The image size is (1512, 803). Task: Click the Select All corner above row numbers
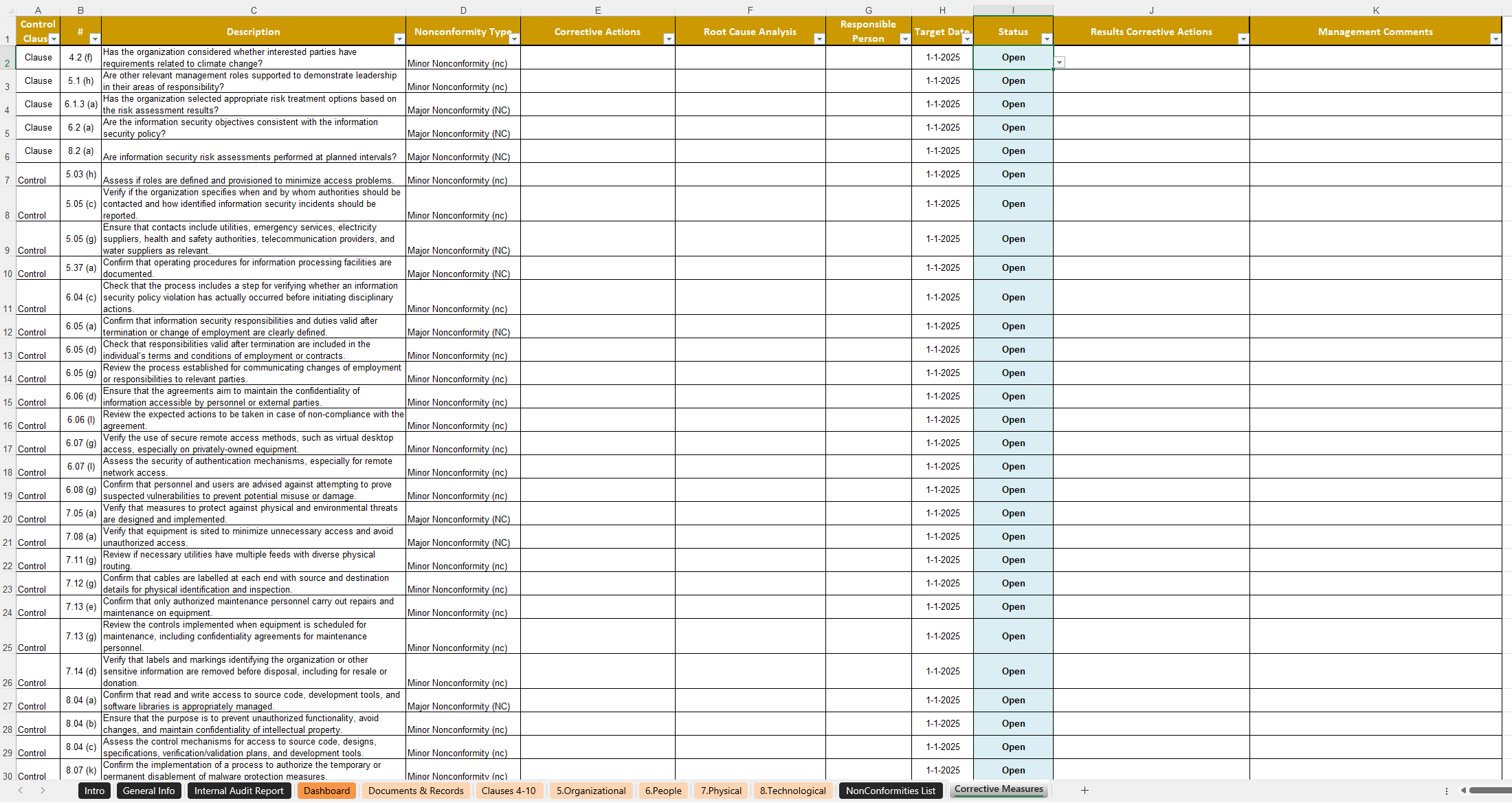(x=9, y=10)
